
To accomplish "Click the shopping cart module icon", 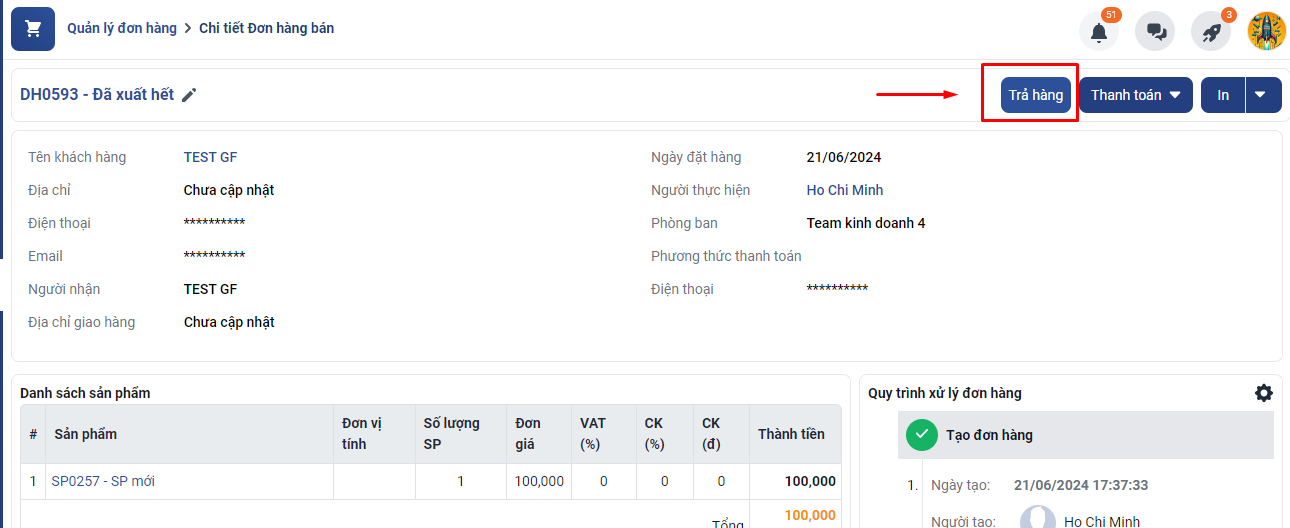I will click(x=33, y=29).
